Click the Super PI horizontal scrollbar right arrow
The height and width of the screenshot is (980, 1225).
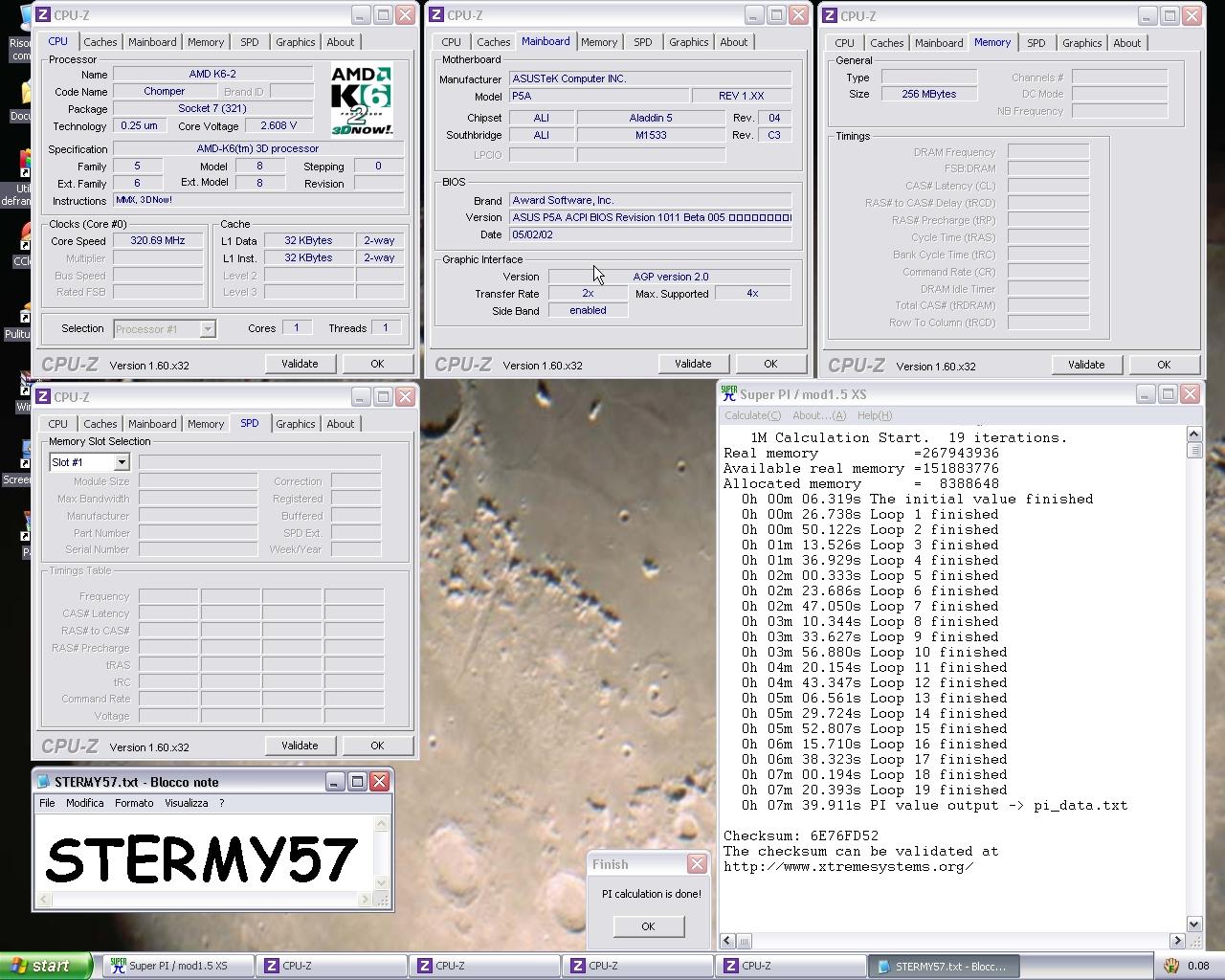click(x=1178, y=941)
